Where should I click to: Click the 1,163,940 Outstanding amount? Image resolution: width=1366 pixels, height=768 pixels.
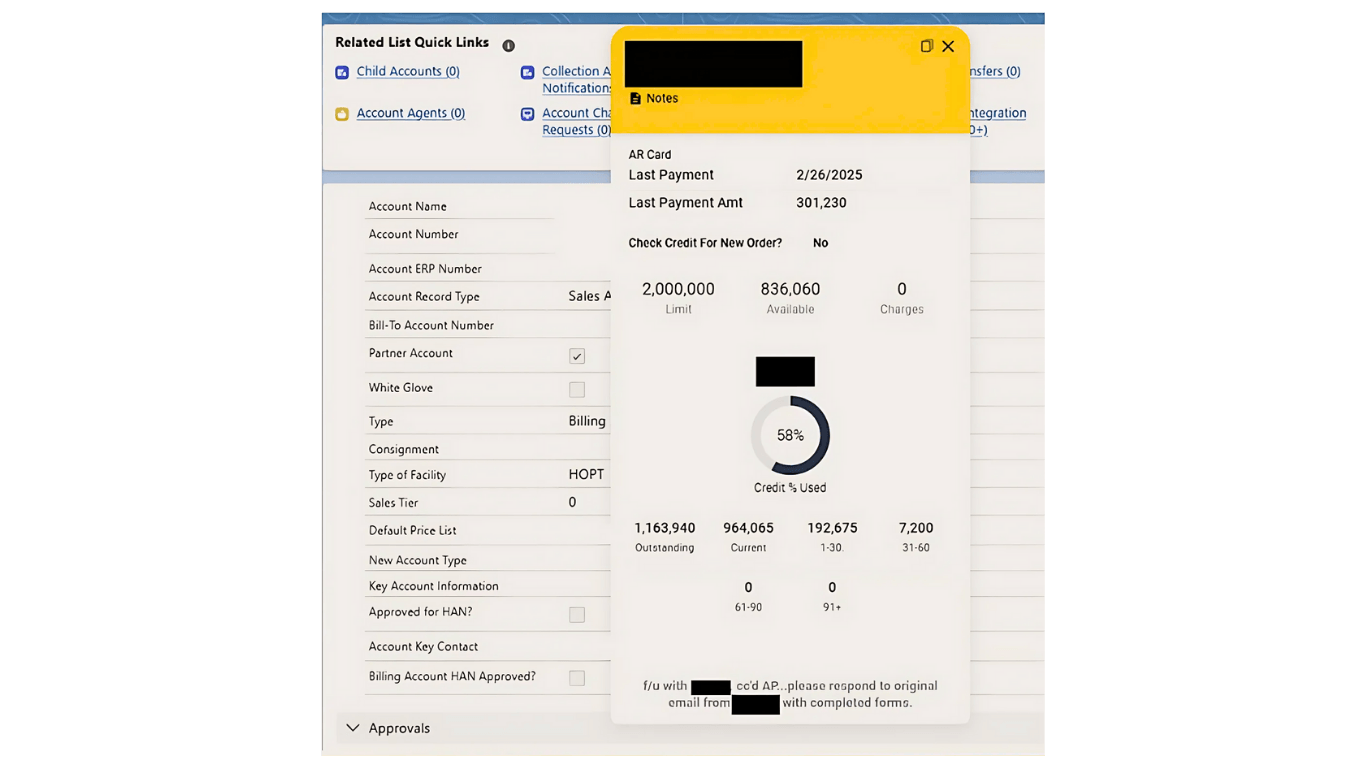pyautogui.click(x=664, y=528)
